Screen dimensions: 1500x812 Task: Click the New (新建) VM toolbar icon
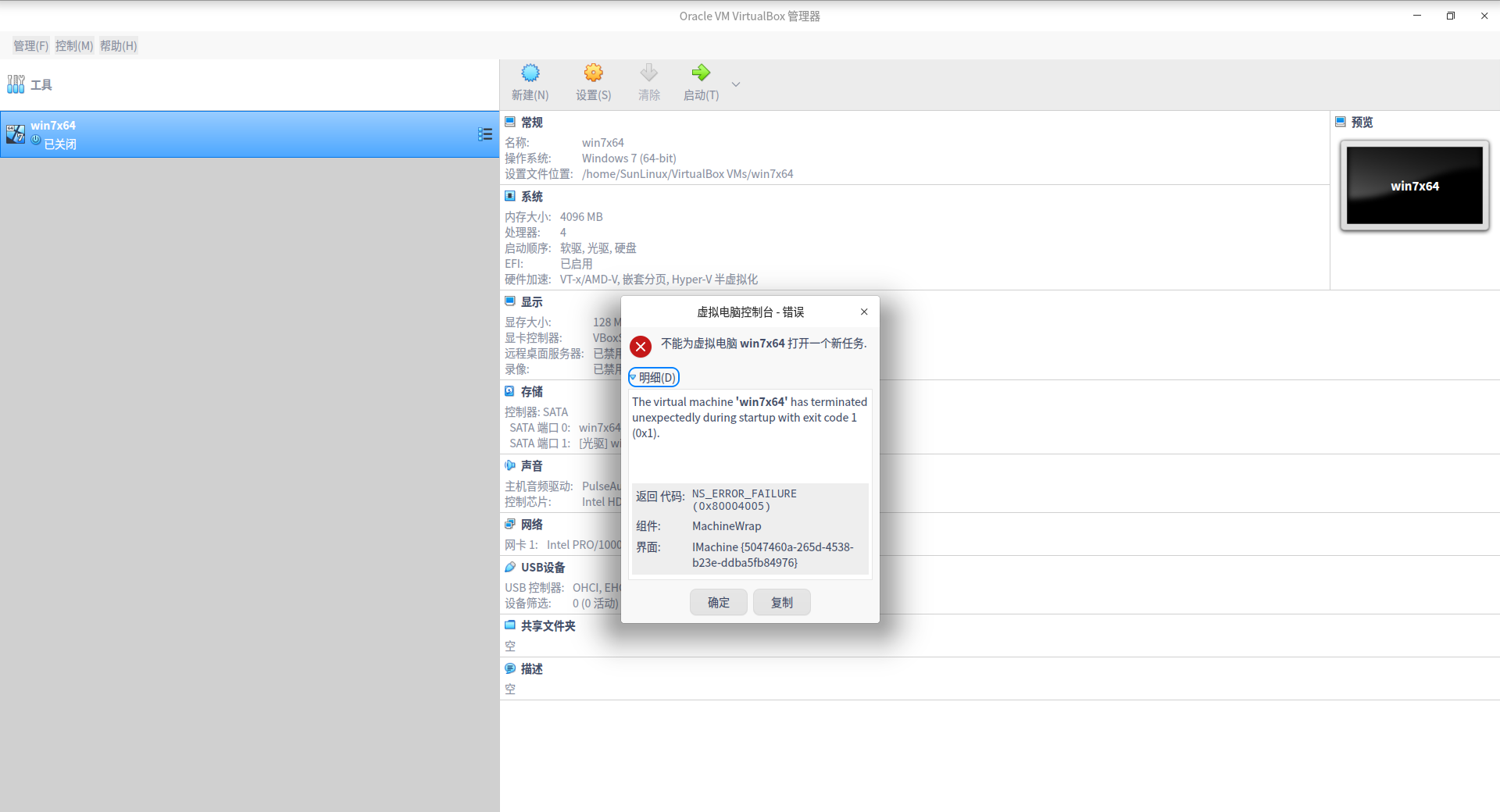(530, 73)
